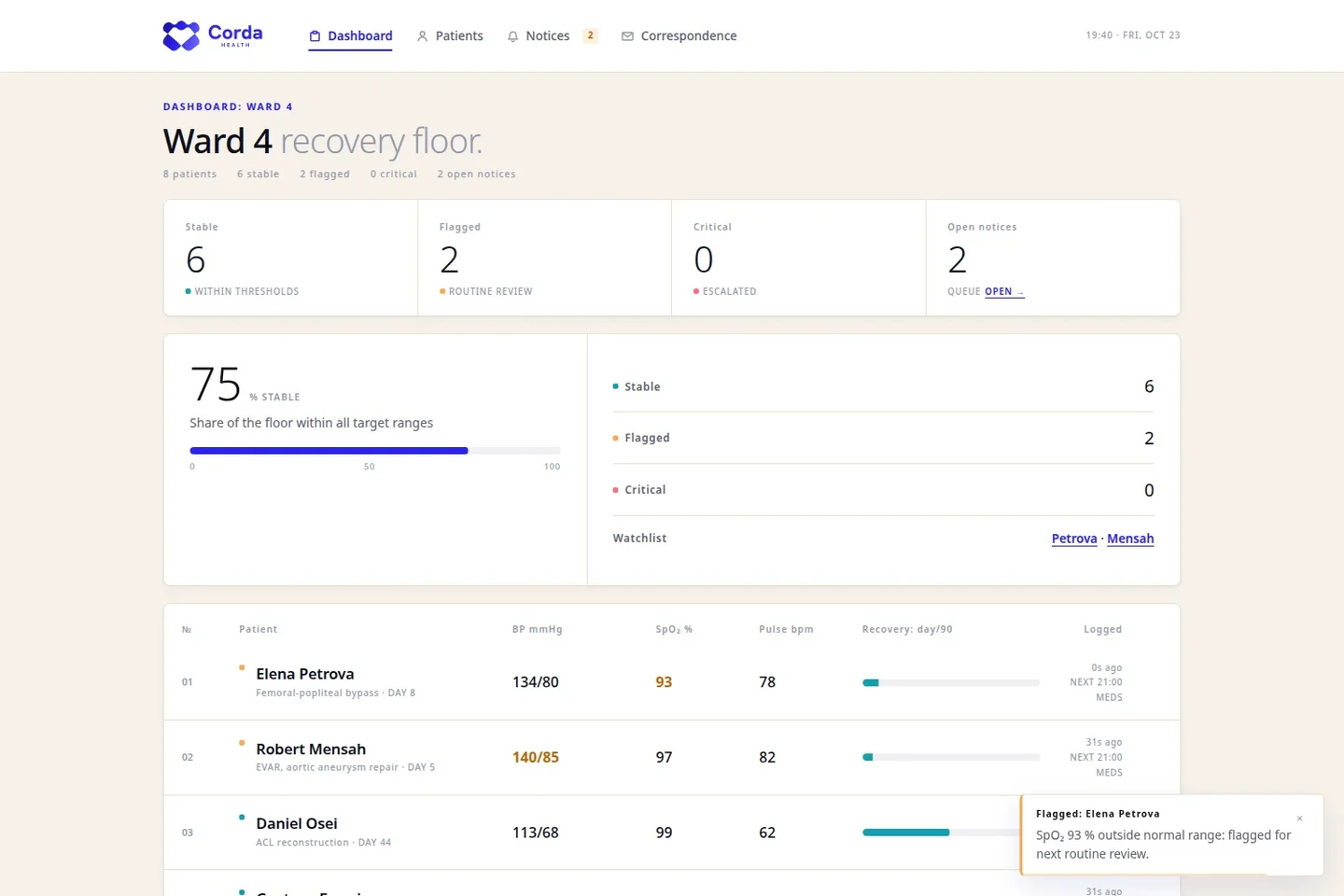Open Mensah from the Watchlist
Viewport: 1344px width, 896px height.
coord(1130,539)
